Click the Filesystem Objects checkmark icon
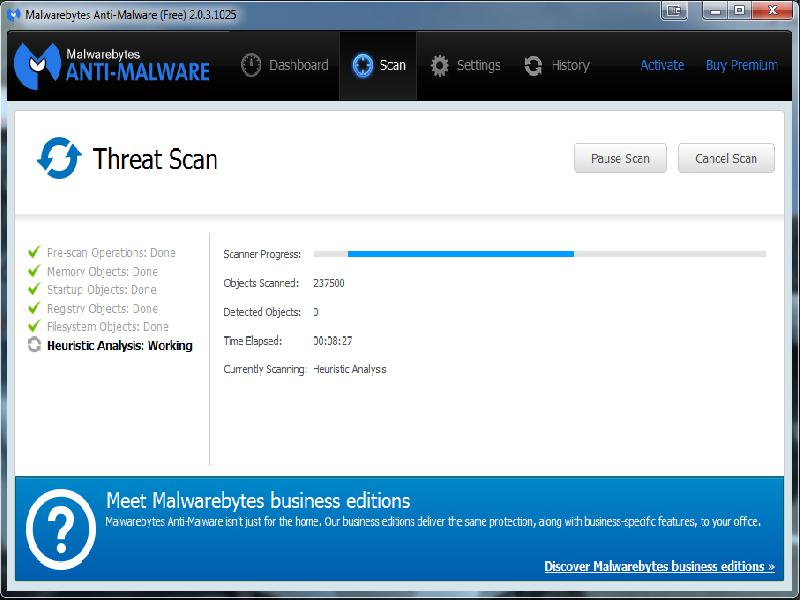This screenshot has width=800, height=600. point(34,326)
